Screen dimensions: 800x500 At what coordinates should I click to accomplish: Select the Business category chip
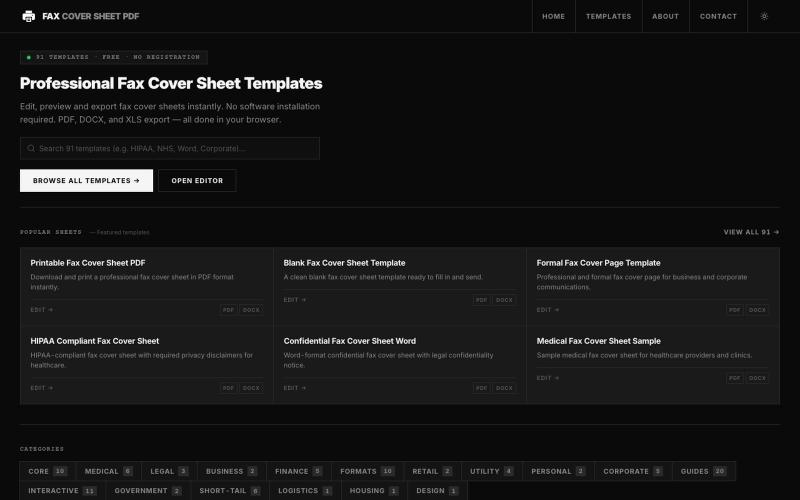(x=232, y=471)
